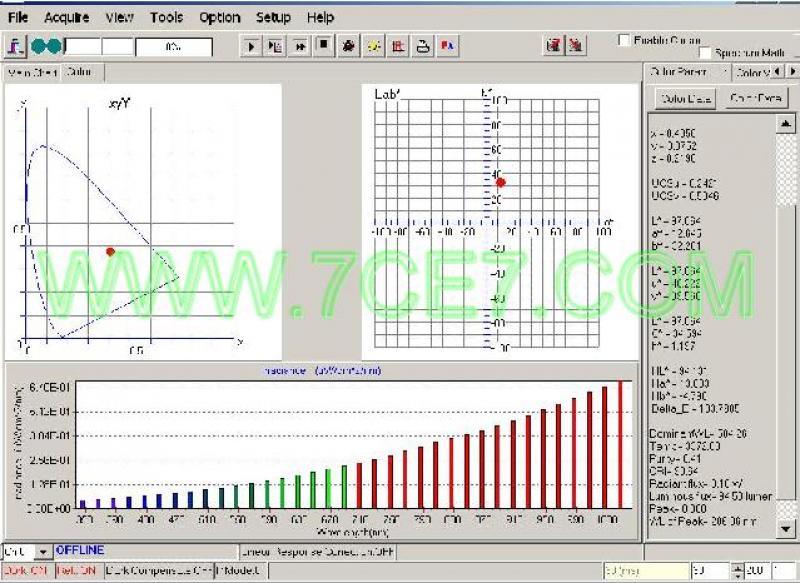Click the spinner arrows in the status bar

click(737, 570)
